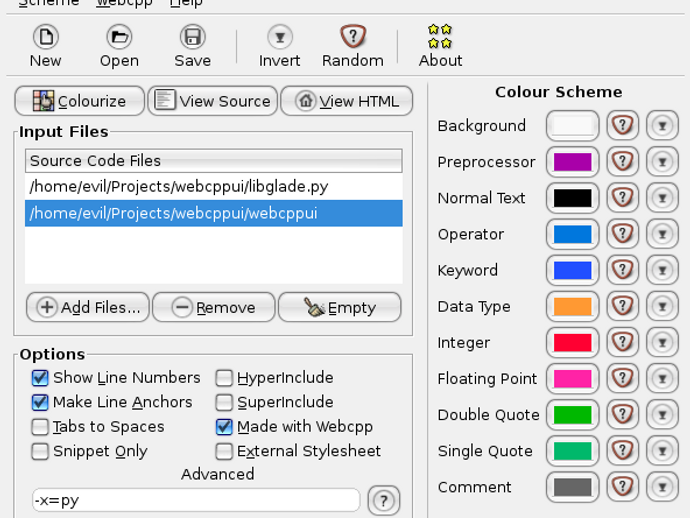
Task: Pick the Normal Text black swatch
Action: tap(572, 198)
